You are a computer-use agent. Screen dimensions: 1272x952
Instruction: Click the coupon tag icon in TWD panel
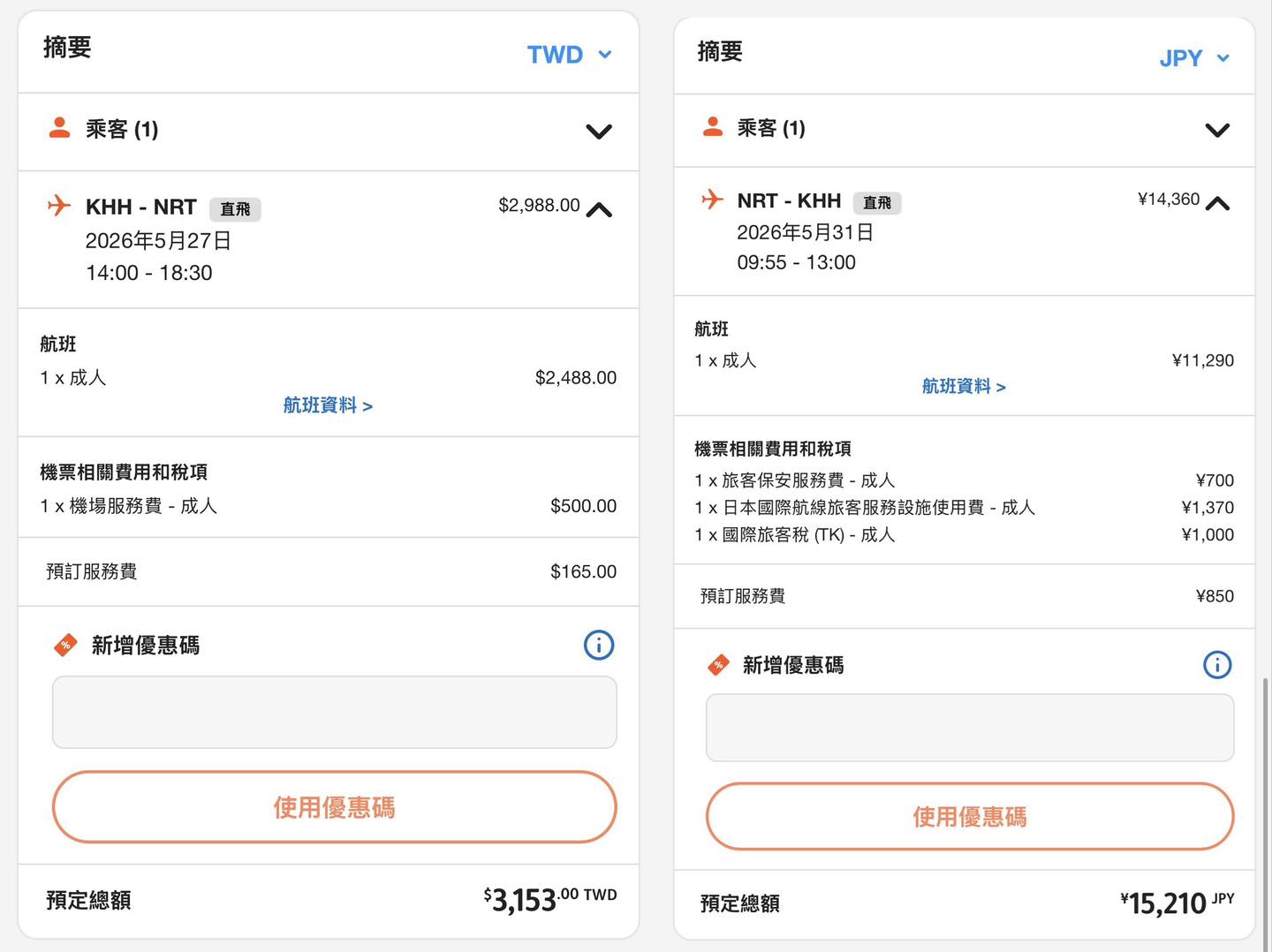pyautogui.click(x=65, y=646)
